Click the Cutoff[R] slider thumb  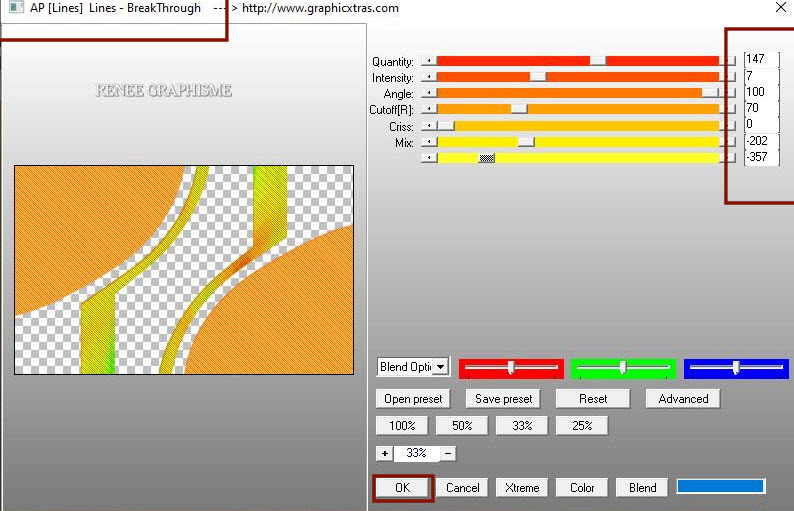click(519, 109)
